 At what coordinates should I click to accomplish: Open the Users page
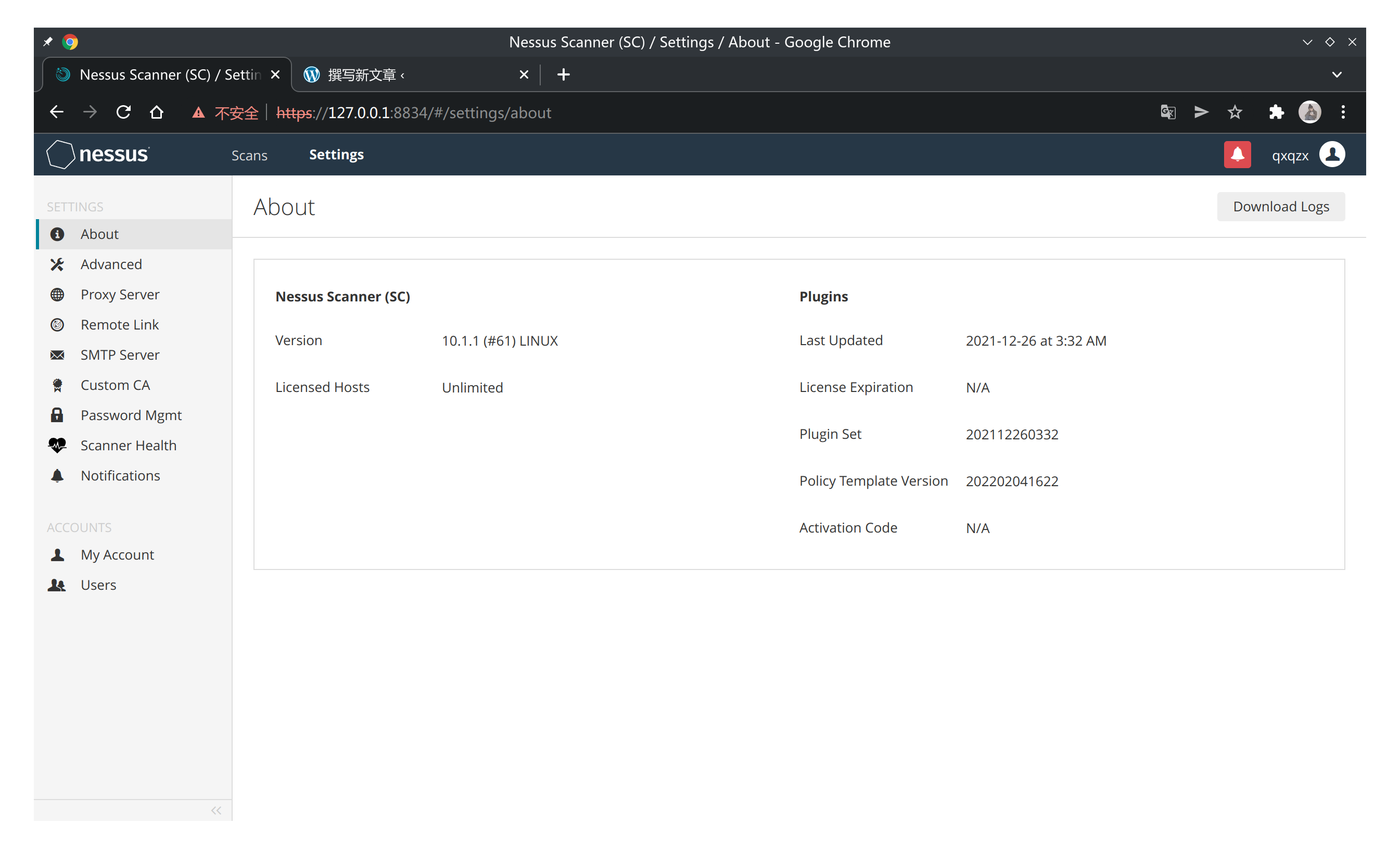click(x=134, y=585)
